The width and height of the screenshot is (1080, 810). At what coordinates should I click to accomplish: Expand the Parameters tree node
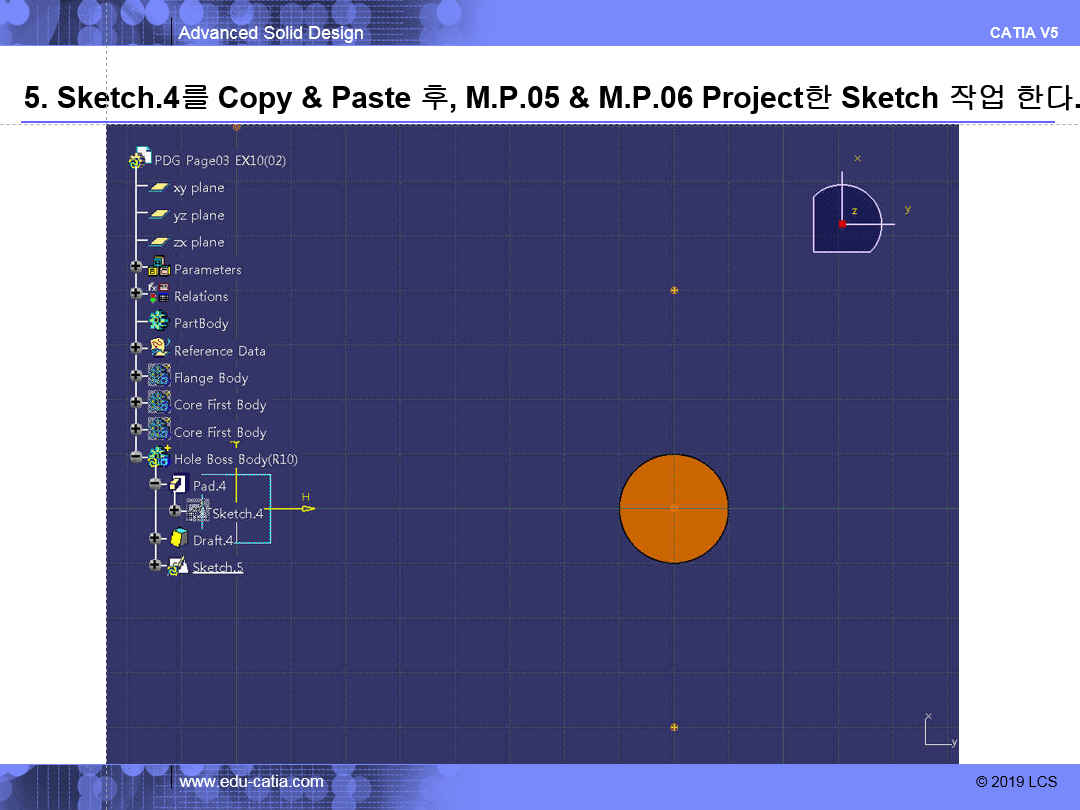point(136,269)
